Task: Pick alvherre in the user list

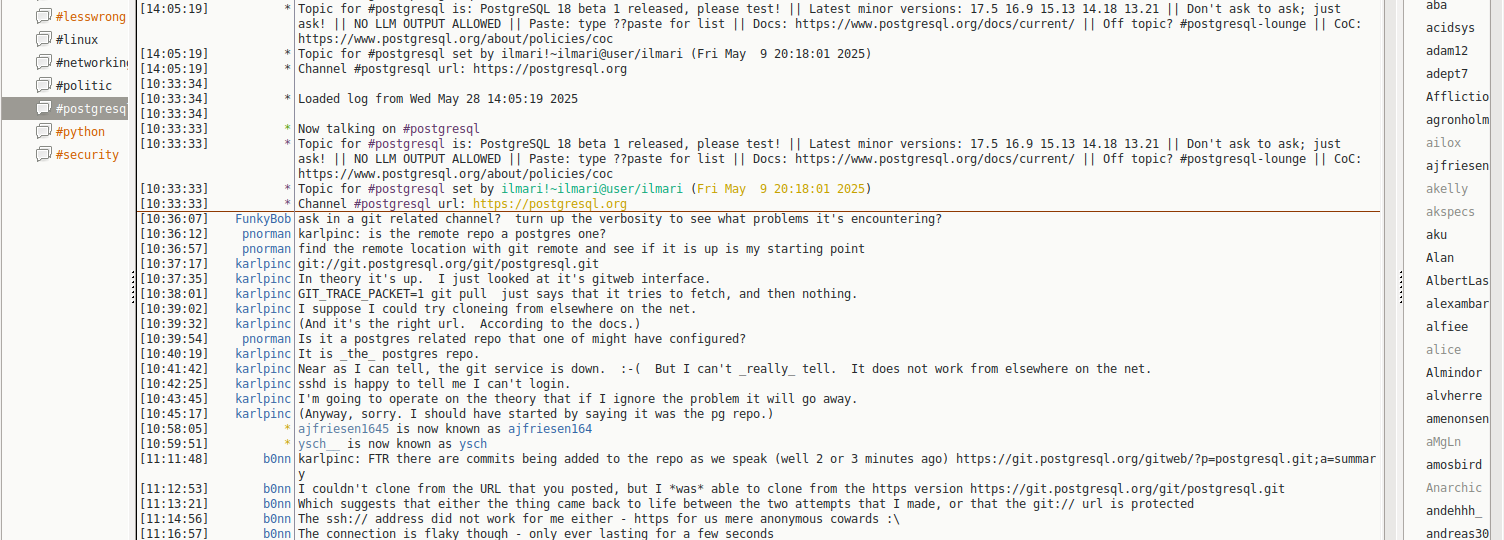Action: coord(1453,396)
